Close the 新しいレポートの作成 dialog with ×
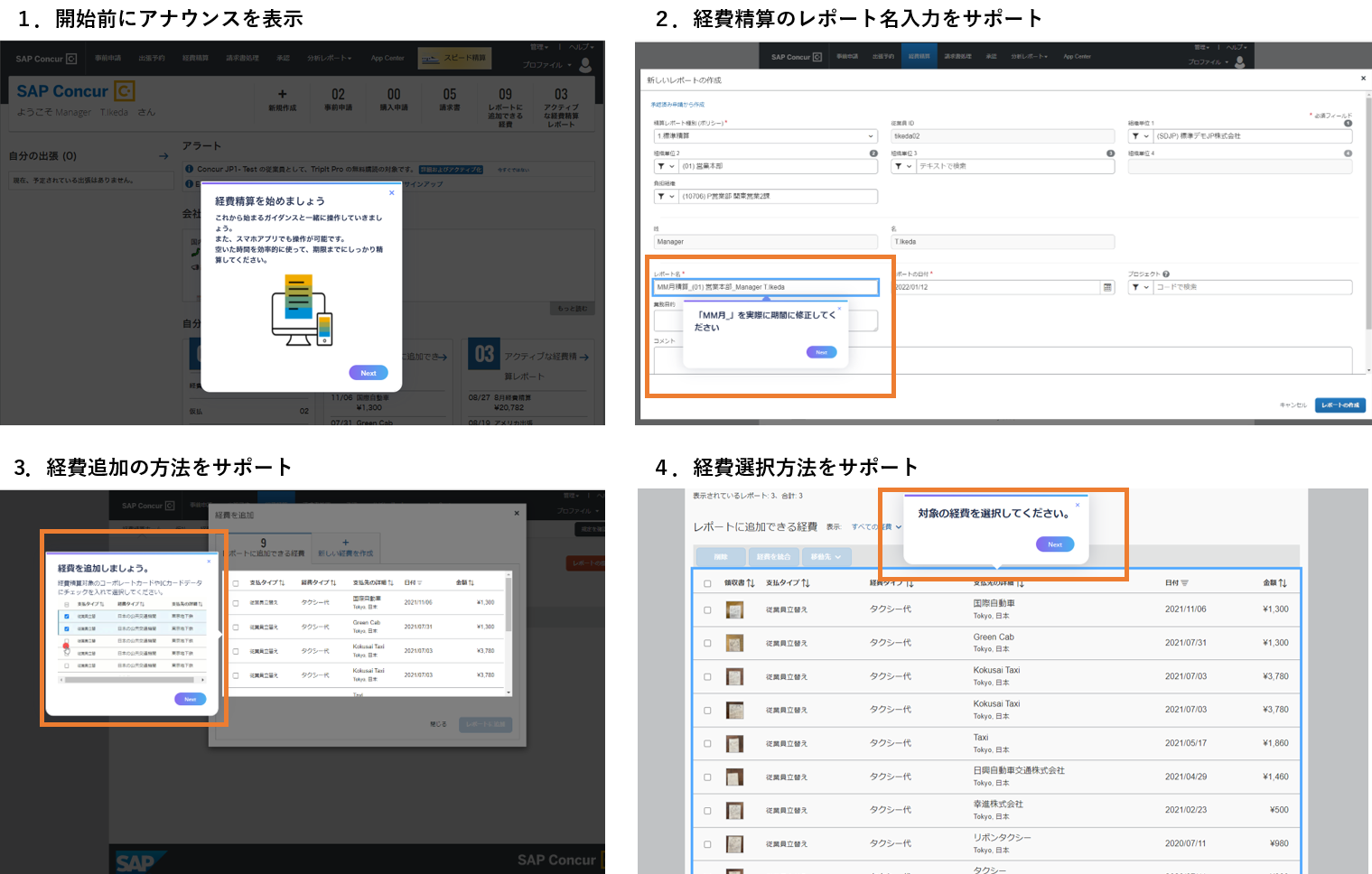 [1363, 79]
